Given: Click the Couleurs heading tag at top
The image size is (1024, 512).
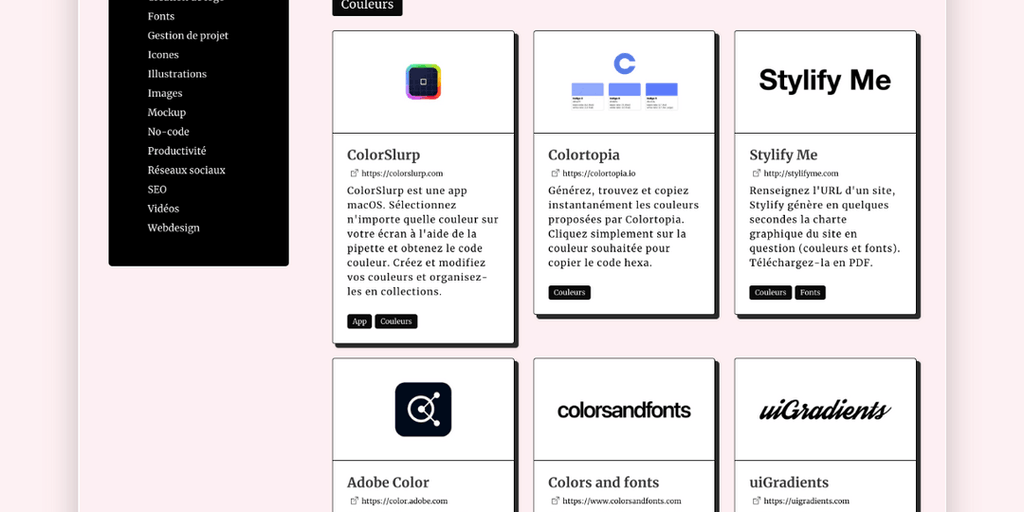Looking at the screenshot, I should tap(367, 5).
